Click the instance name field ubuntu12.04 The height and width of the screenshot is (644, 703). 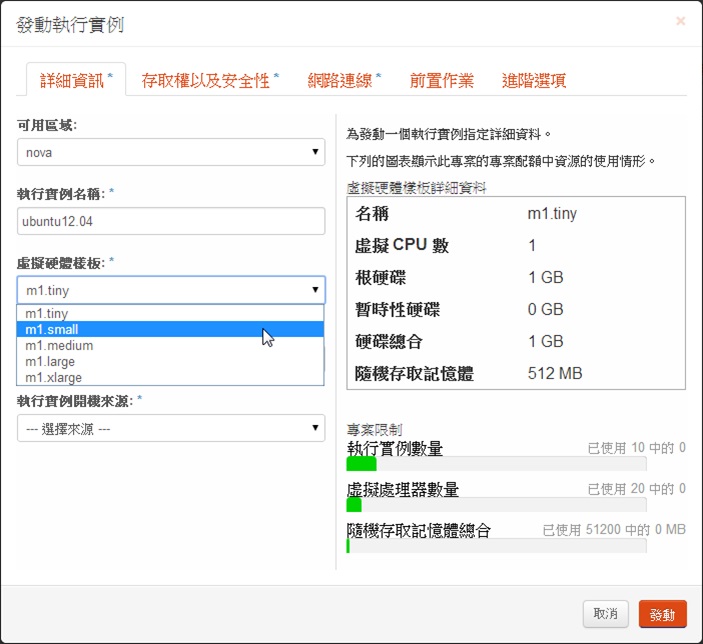click(x=171, y=221)
